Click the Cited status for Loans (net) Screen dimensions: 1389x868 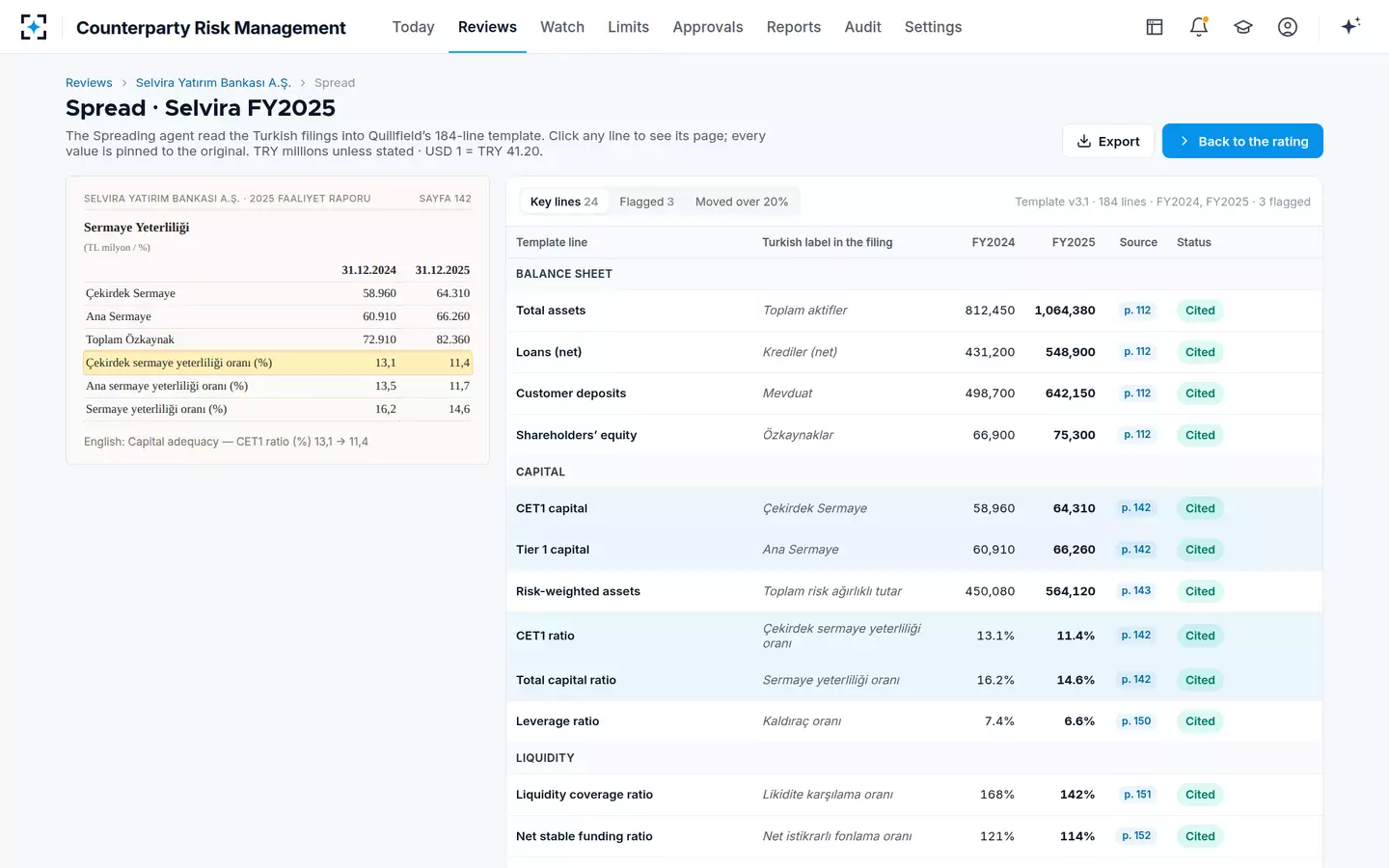pos(1200,352)
